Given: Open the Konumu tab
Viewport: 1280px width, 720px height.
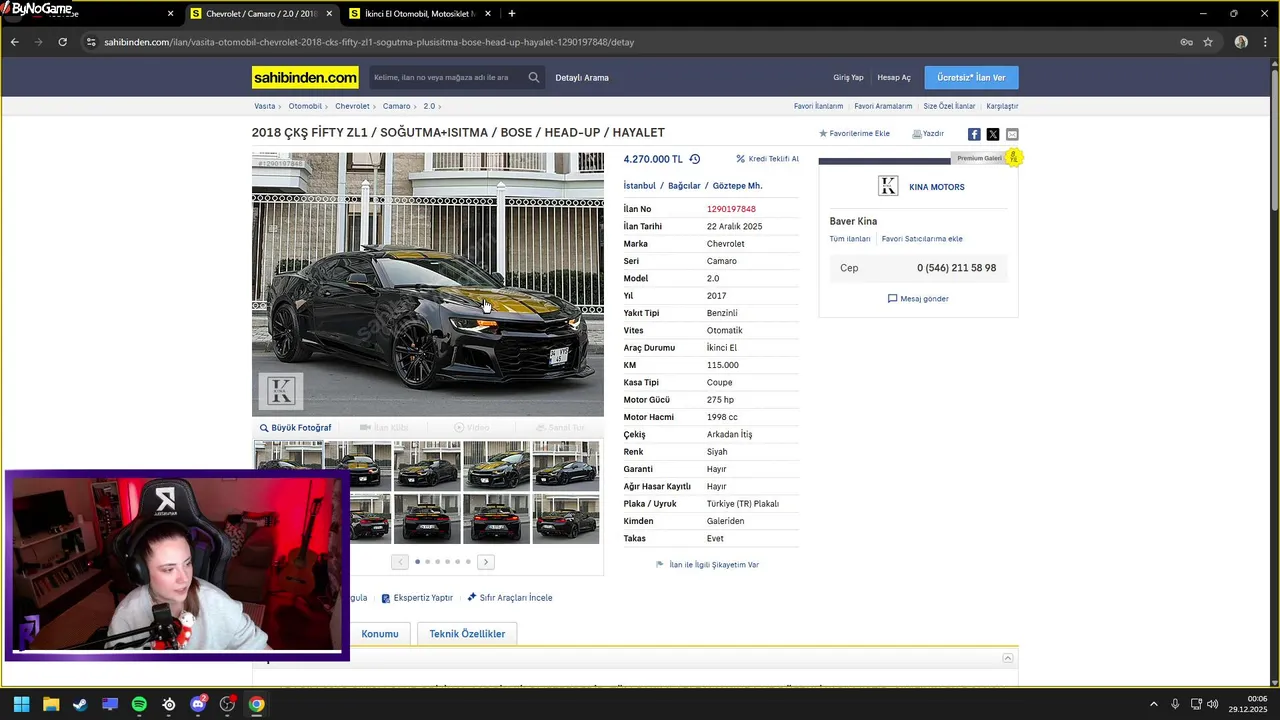Looking at the screenshot, I should coord(380,634).
